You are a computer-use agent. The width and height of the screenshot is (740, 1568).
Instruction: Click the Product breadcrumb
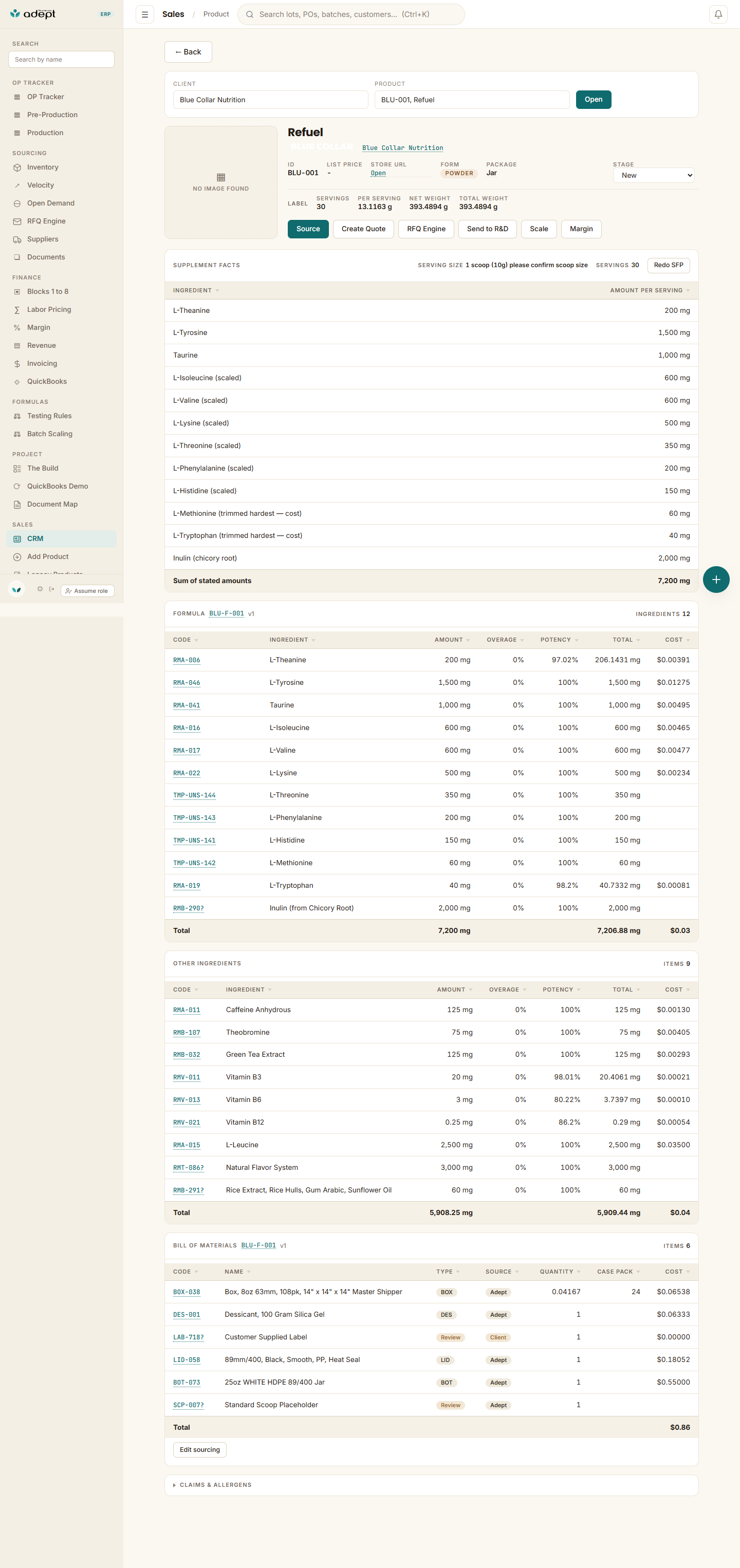coord(216,14)
